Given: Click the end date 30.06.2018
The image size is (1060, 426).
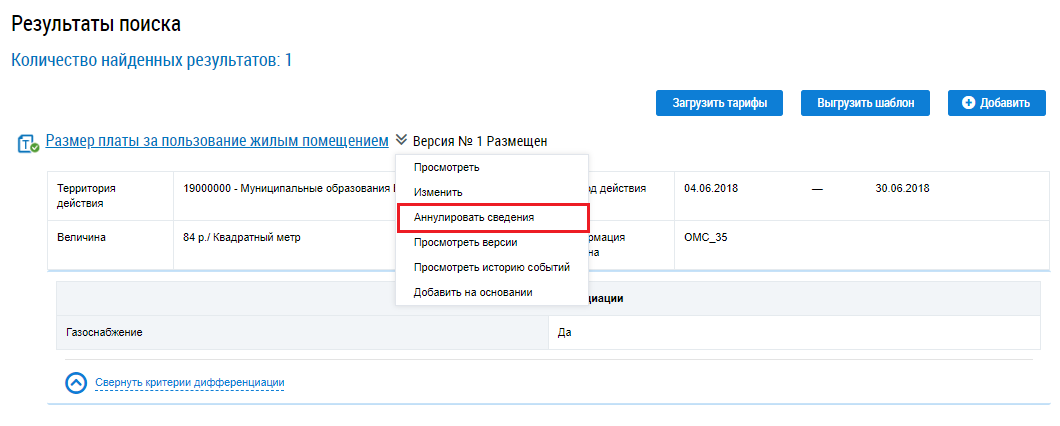Looking at the screenshot, I should pyautogui.click(x=902, y=188).
